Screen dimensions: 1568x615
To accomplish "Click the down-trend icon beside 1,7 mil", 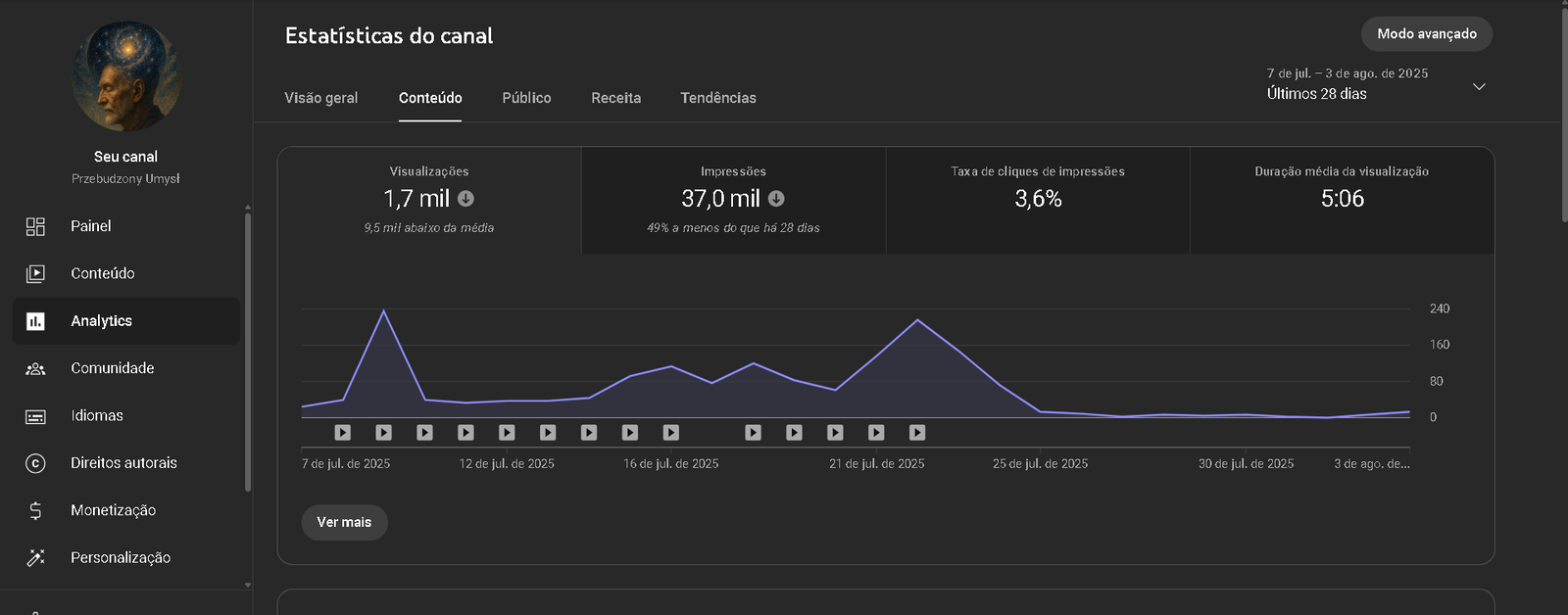I will click(x=466, y=199).
